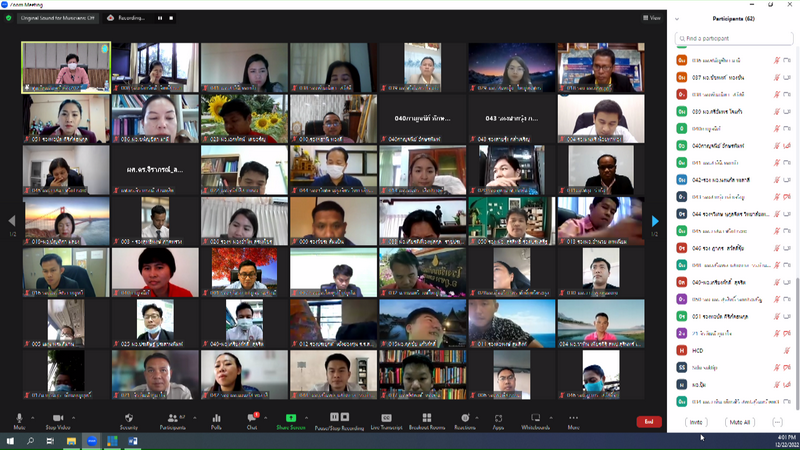Toggle the Participants panel from toolbar
Screen dimensions: 800x450
pos(173,421)
